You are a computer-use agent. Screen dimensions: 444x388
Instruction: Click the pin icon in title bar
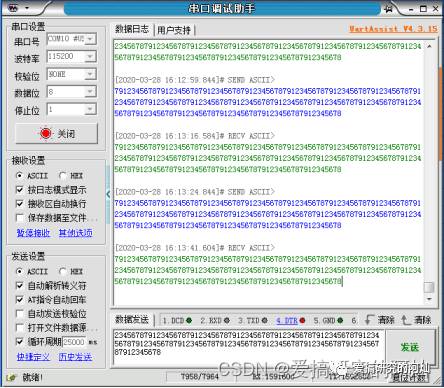point(388,9)
